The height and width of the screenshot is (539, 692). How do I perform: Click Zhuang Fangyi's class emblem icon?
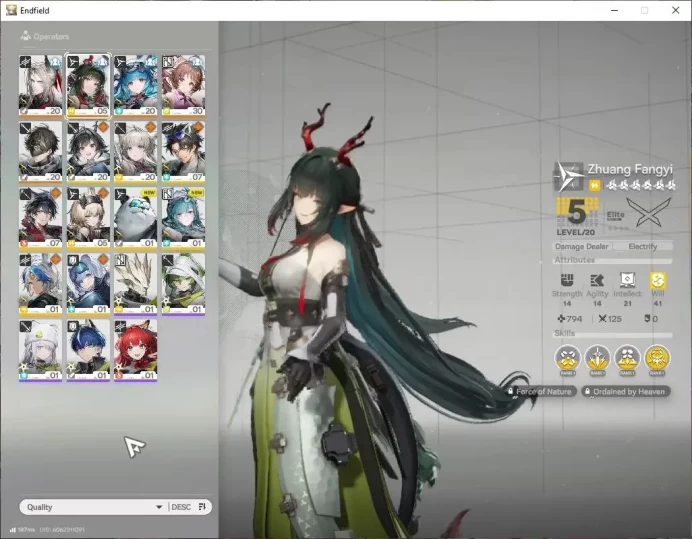click(x=569, y=177)
